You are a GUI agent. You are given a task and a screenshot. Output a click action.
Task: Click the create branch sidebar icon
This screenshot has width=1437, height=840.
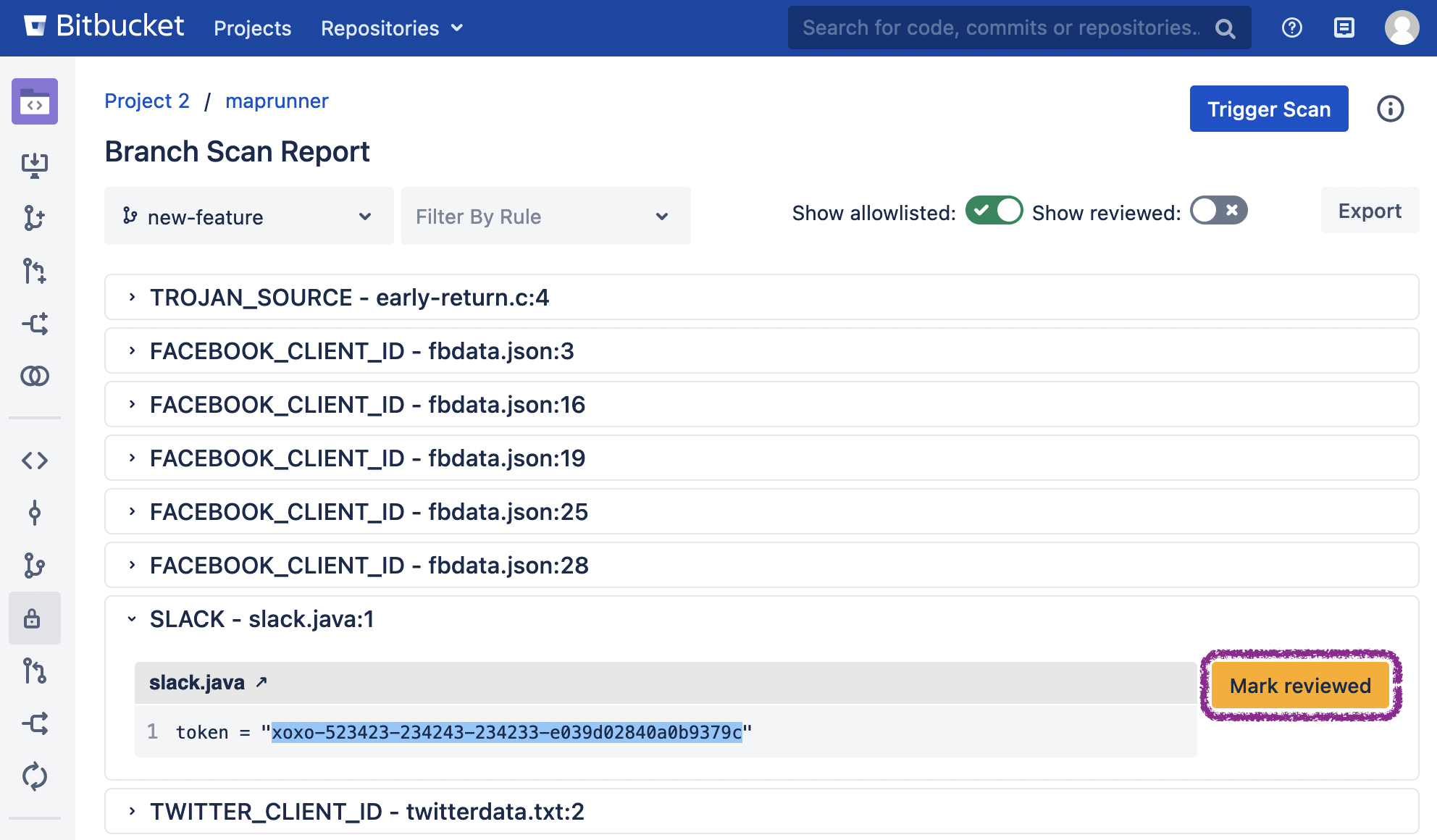tap(34, 217)
